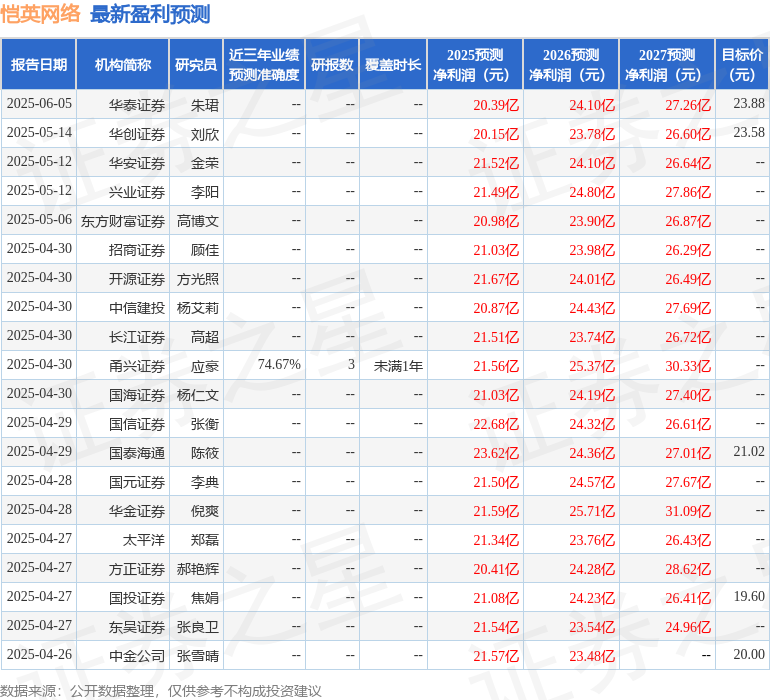Click the 2027预测净利润 column header
The width and height of the screenshot is (770, 700).
tap(667, 65)
